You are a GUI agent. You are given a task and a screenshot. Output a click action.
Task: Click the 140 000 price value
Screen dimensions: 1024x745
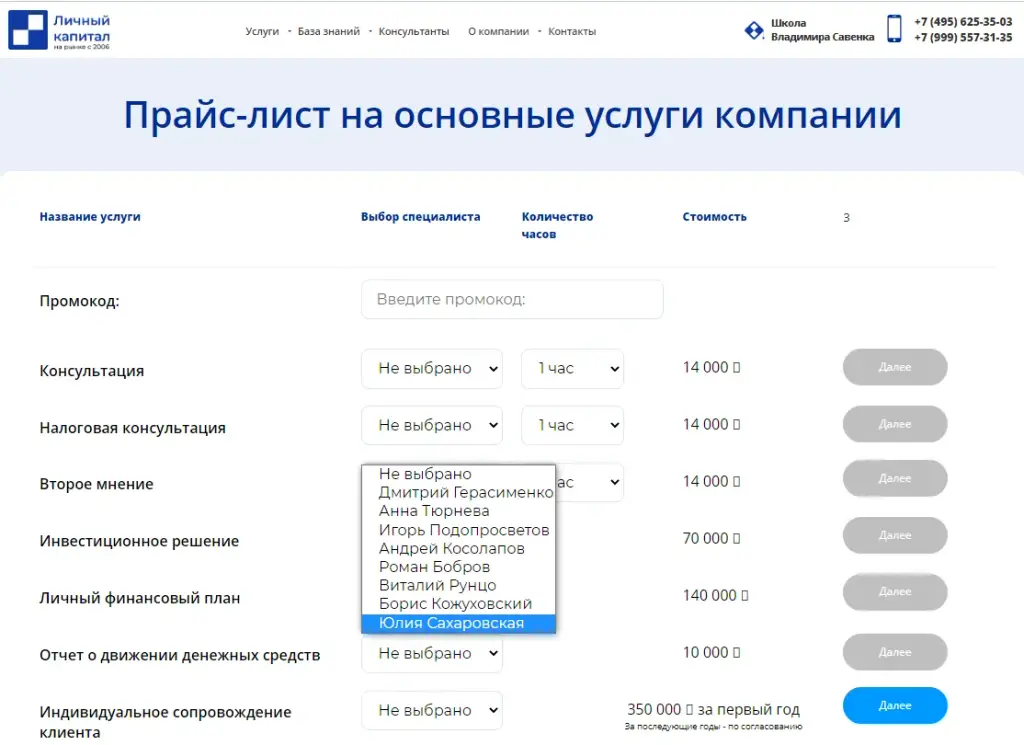pos(715,595)
